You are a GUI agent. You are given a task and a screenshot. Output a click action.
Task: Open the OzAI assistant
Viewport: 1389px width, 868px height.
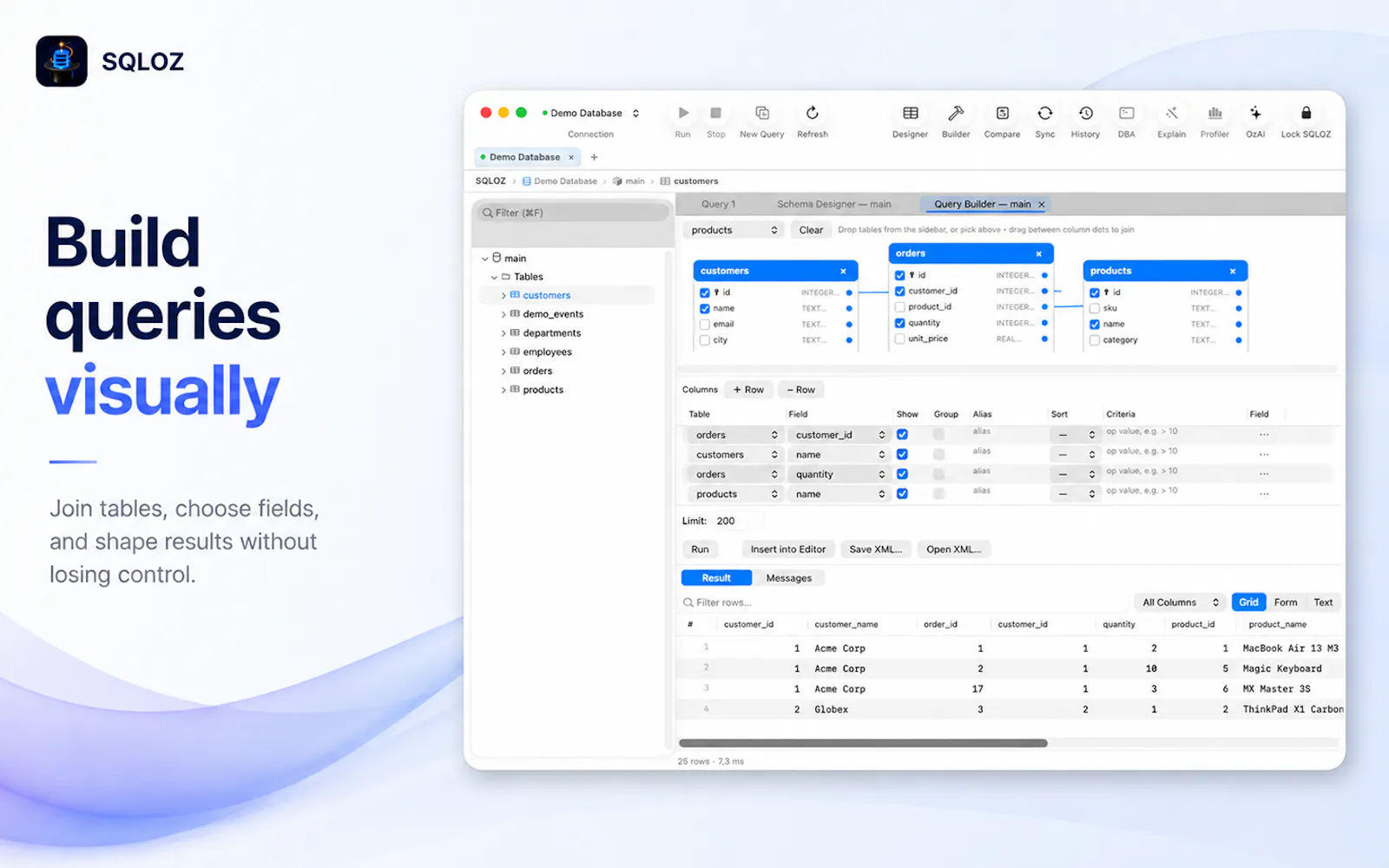point(1255,113)
